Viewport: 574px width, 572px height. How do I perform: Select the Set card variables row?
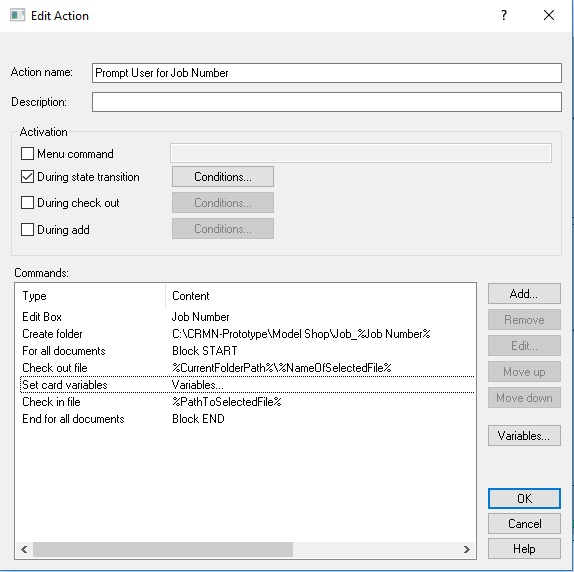247,385
